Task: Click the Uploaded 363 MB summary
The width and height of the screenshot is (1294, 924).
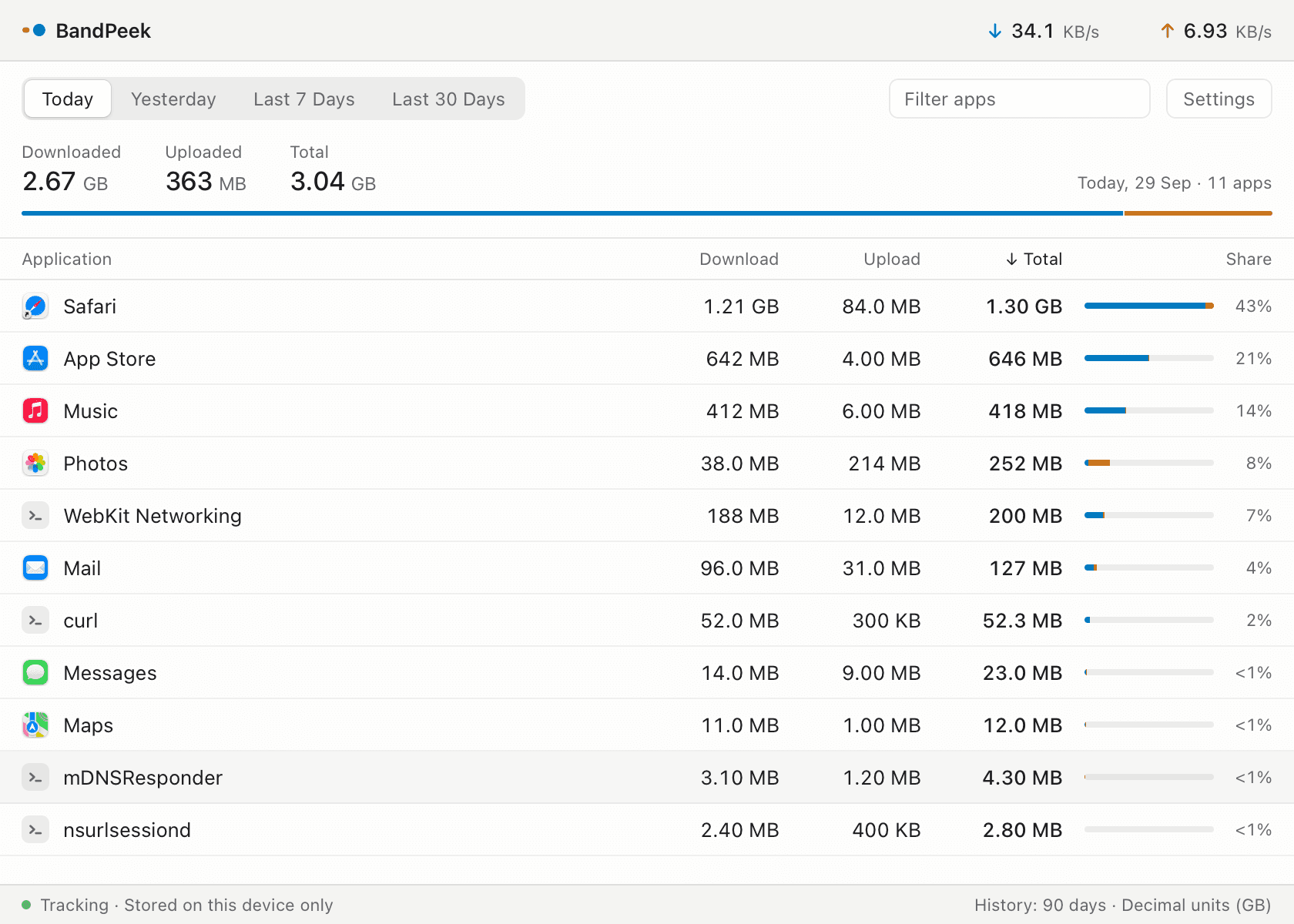Action: (x=206, y=169)
